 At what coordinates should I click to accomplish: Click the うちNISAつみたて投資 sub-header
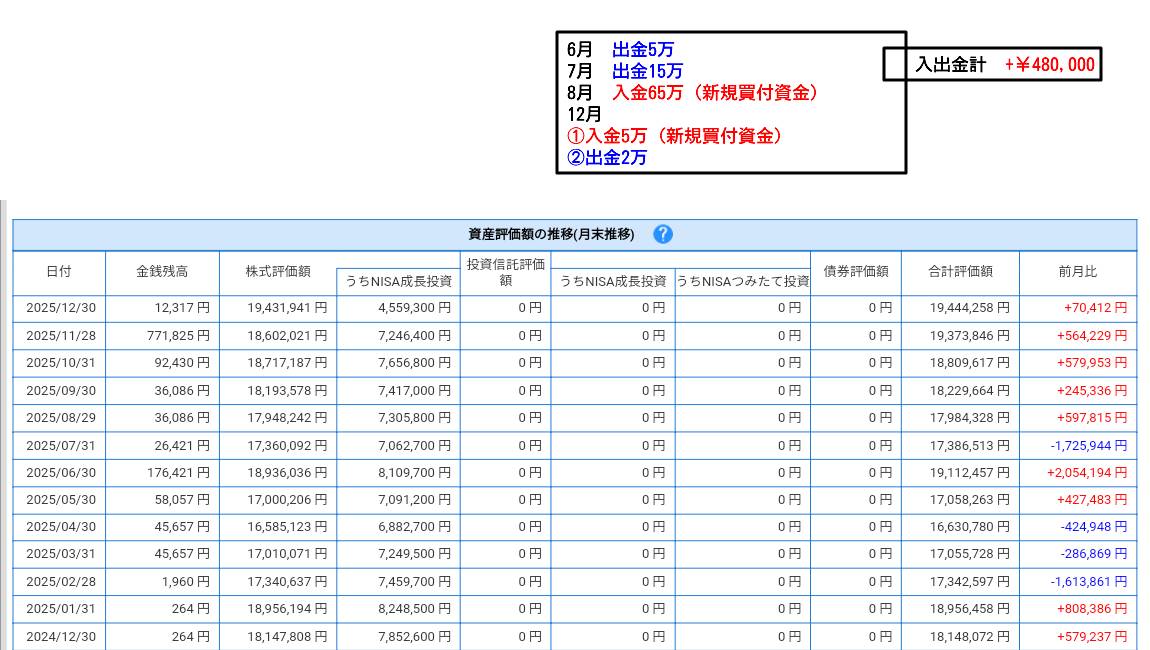pos(742,282)
